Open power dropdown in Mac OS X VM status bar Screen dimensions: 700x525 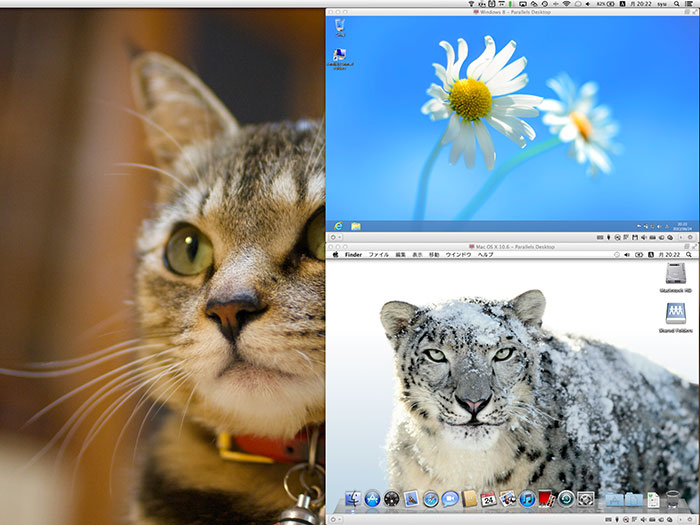[x=336, y=519]
